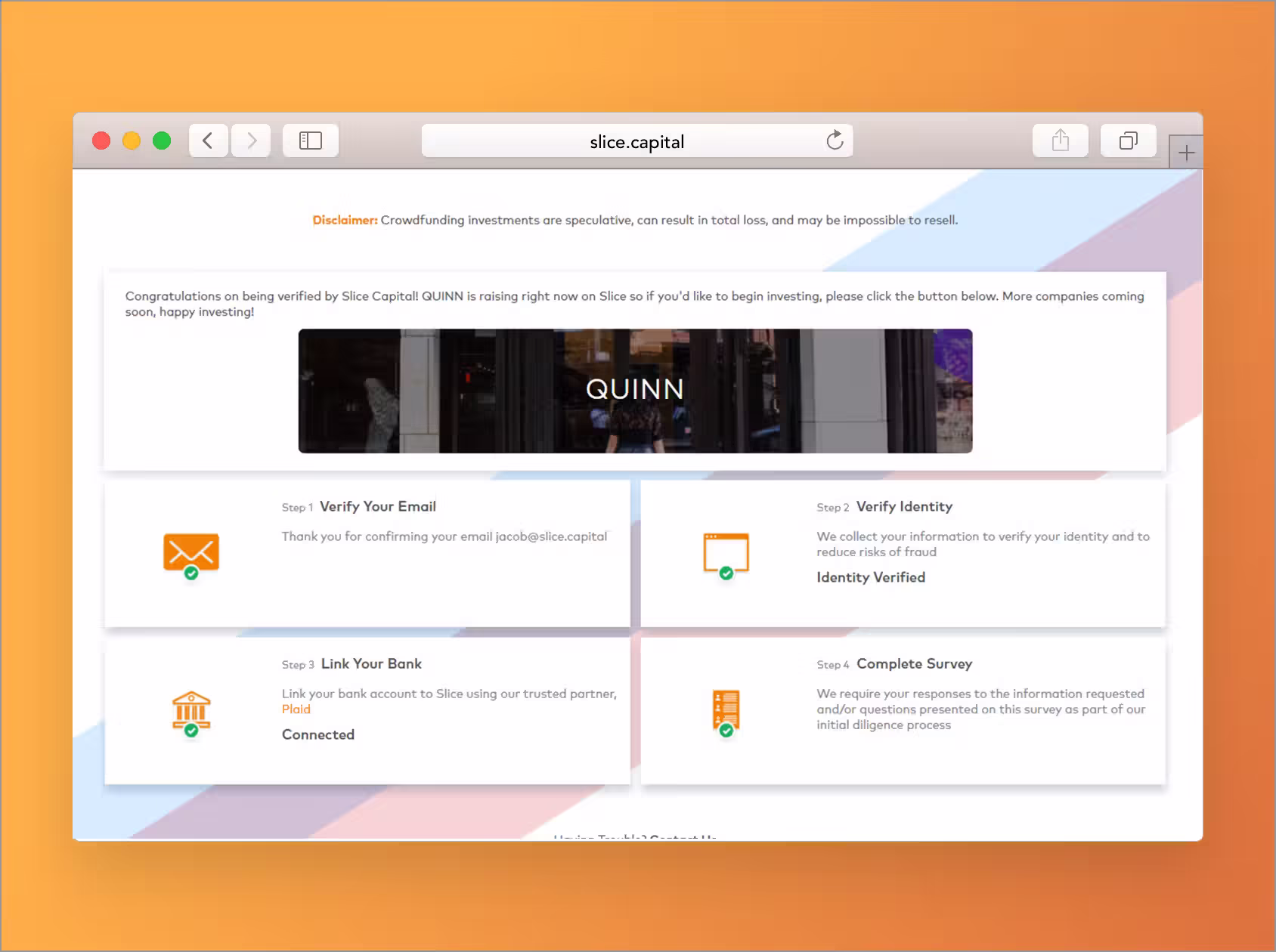Select the bank building icon in Step 3
This screenshot has width=1276, height=952.
[192, 709]
